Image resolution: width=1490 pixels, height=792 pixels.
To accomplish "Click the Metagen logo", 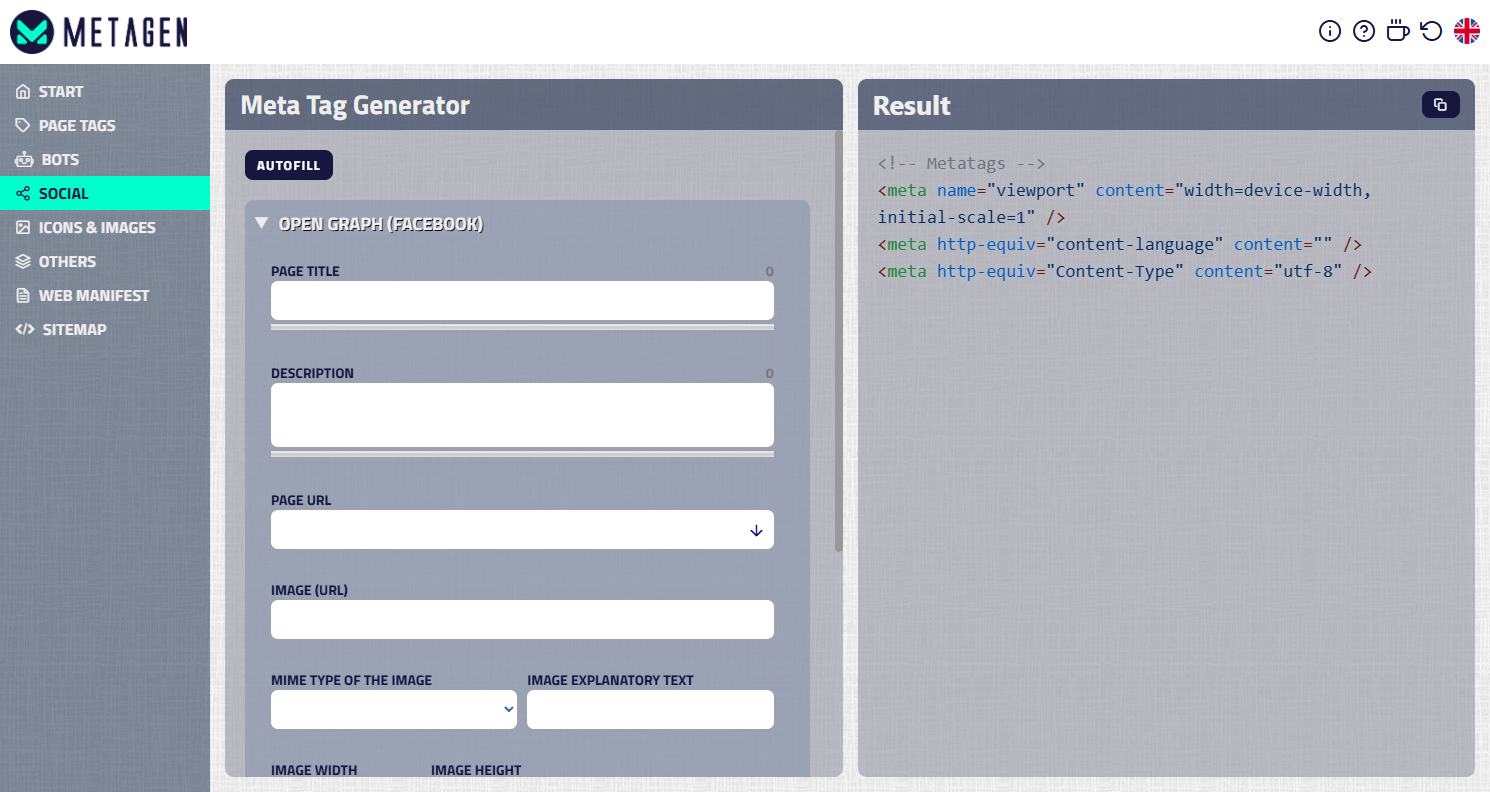I will 97,31.
